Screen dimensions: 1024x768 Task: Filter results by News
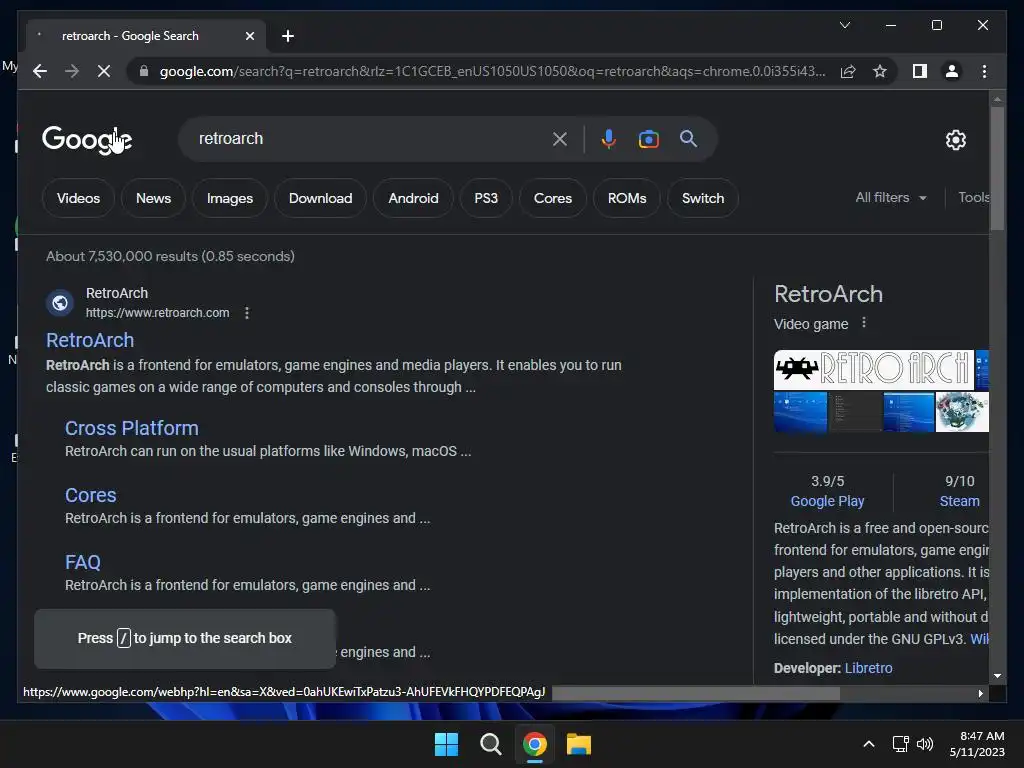tap(153, 198)
